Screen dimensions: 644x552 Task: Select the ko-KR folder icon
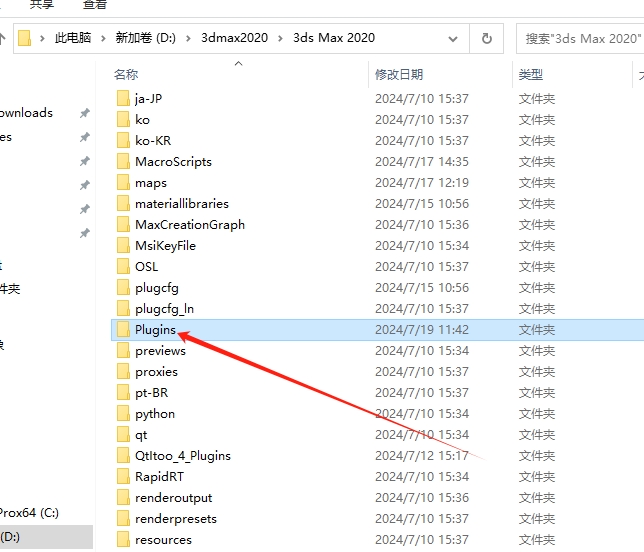[123, 140]
